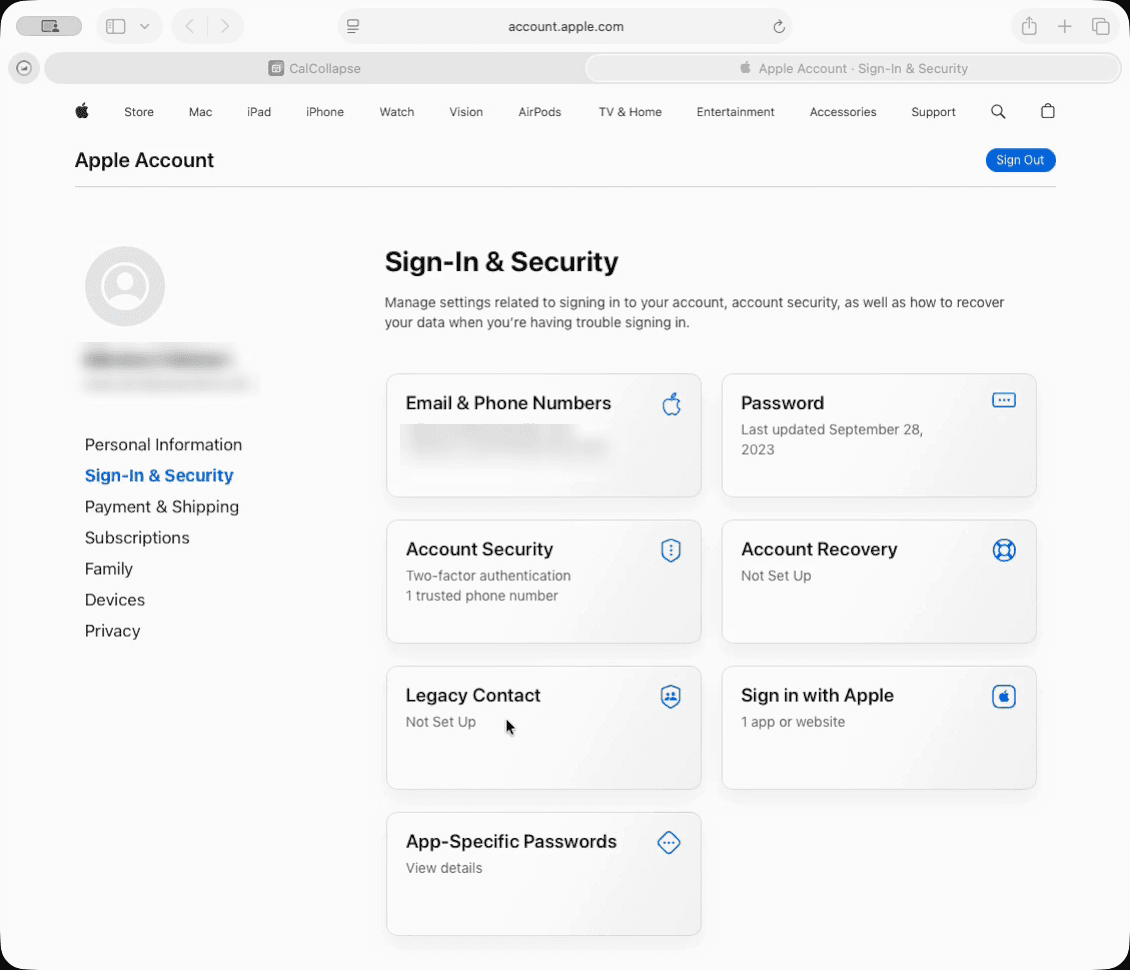Image resolution: width=1130 pixels, height=970 pixels.
Task: Open the Store menu
Action: point(139,112)
